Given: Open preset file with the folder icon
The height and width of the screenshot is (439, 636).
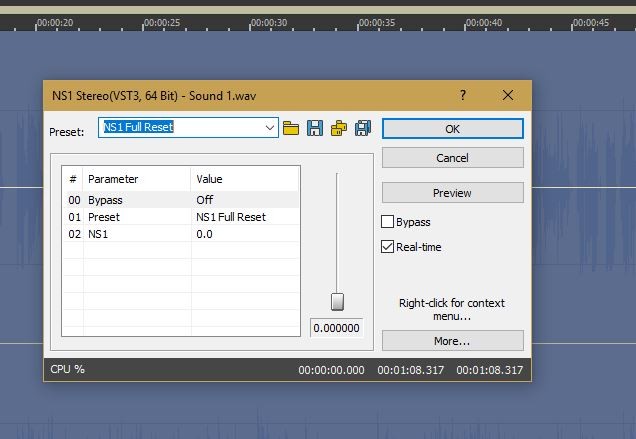Looking at the screenshot, I should click(x=291, y=128).
